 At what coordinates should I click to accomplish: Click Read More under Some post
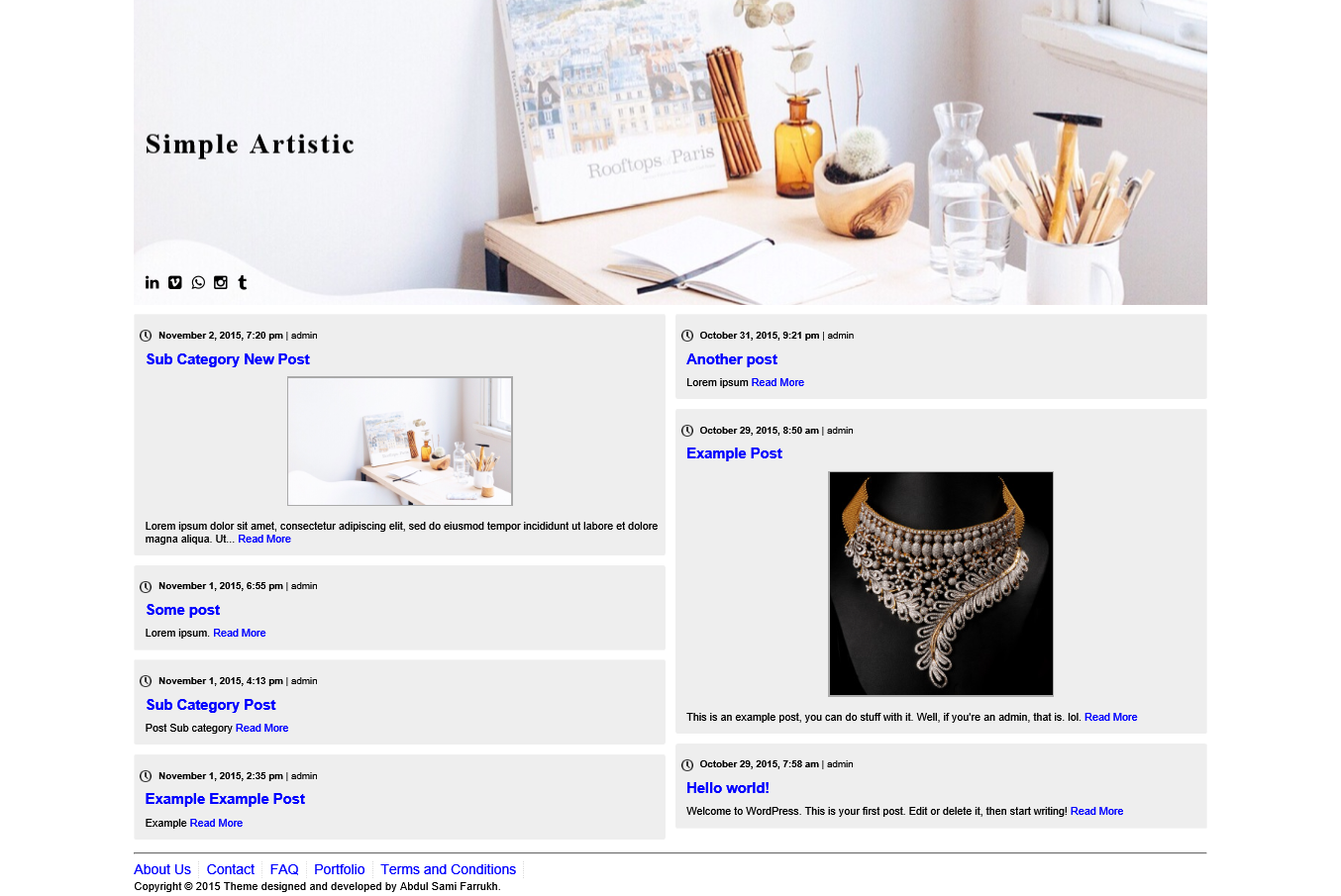coord(240,633)
